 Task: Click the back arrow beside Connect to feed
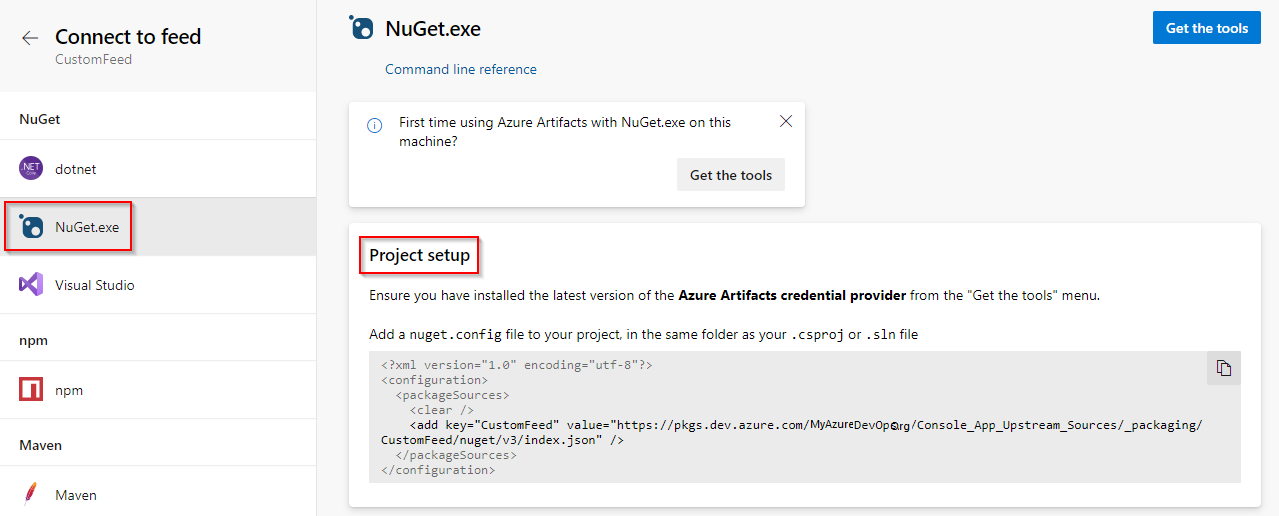coord(30,38)
